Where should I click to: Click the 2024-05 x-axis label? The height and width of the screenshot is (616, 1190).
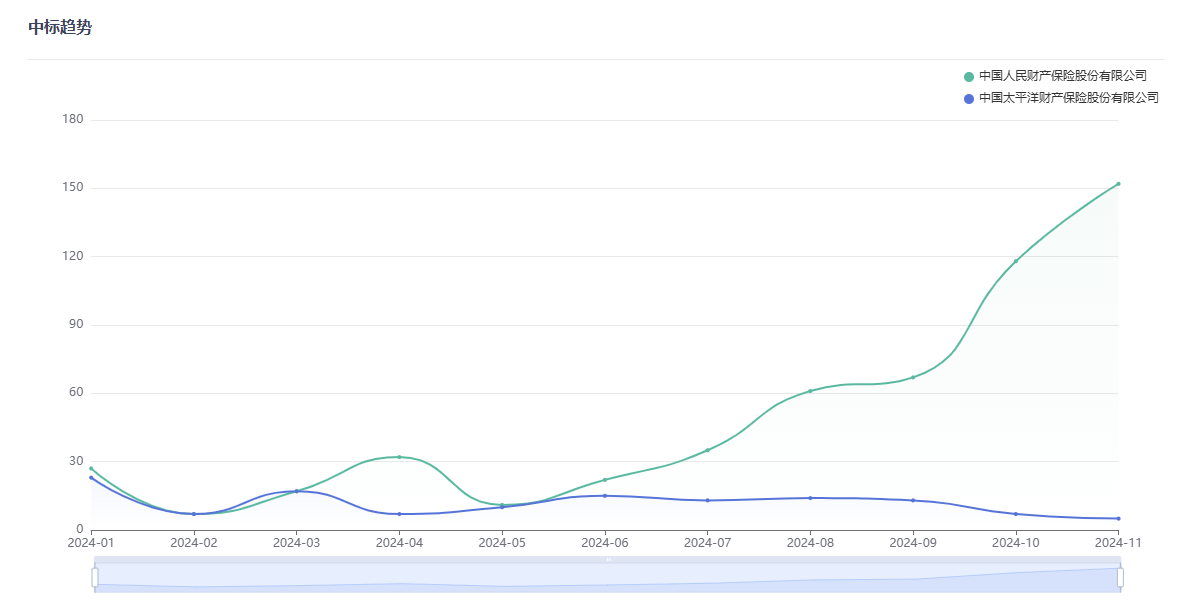pyautogui.click(x=502, y=543)
